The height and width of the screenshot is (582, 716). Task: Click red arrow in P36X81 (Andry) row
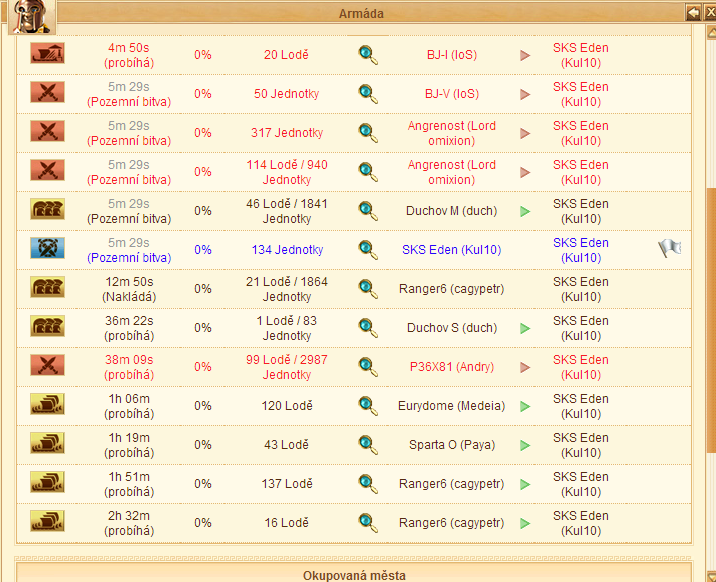(525, 367)
